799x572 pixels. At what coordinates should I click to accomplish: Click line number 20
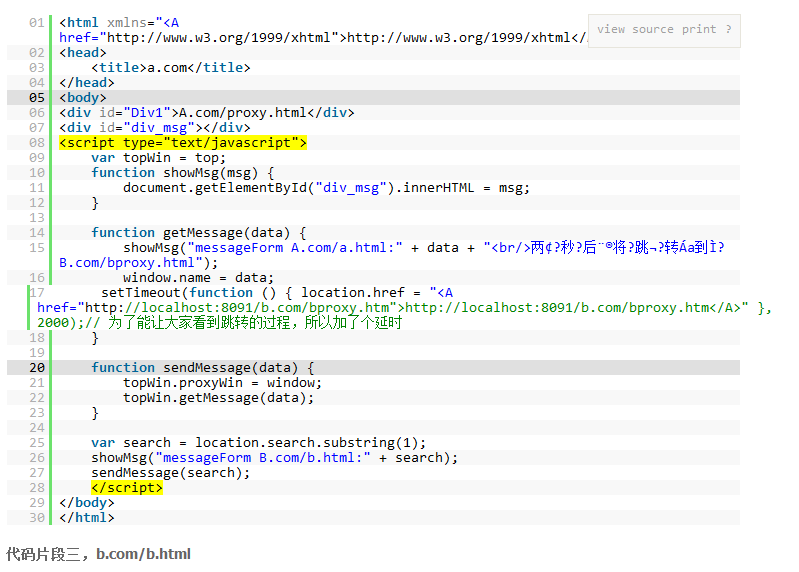click(37, 368)
